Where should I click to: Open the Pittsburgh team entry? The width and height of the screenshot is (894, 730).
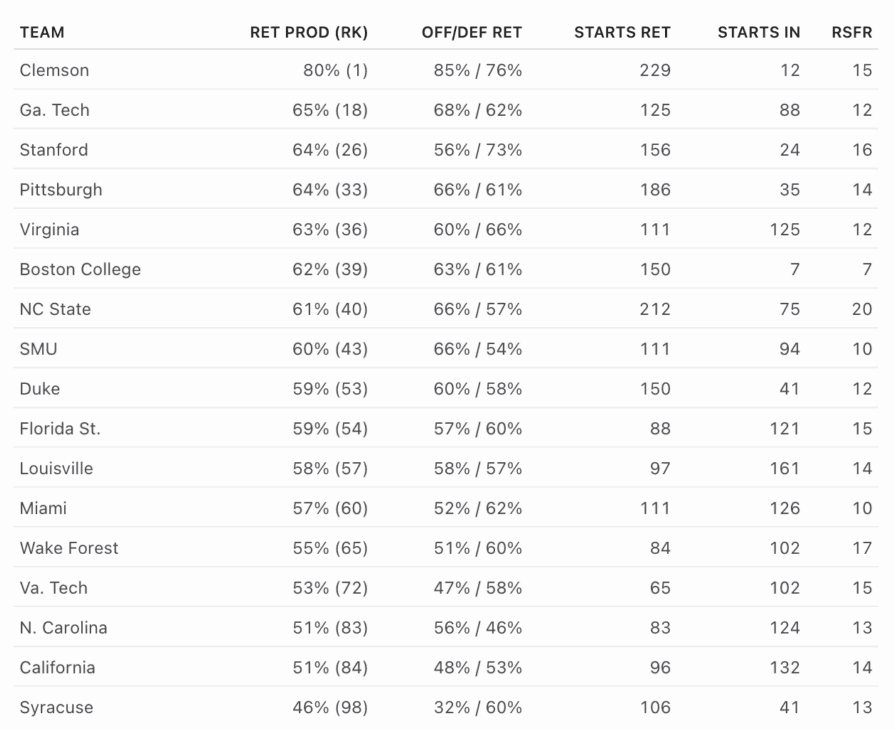pos(60,189)
